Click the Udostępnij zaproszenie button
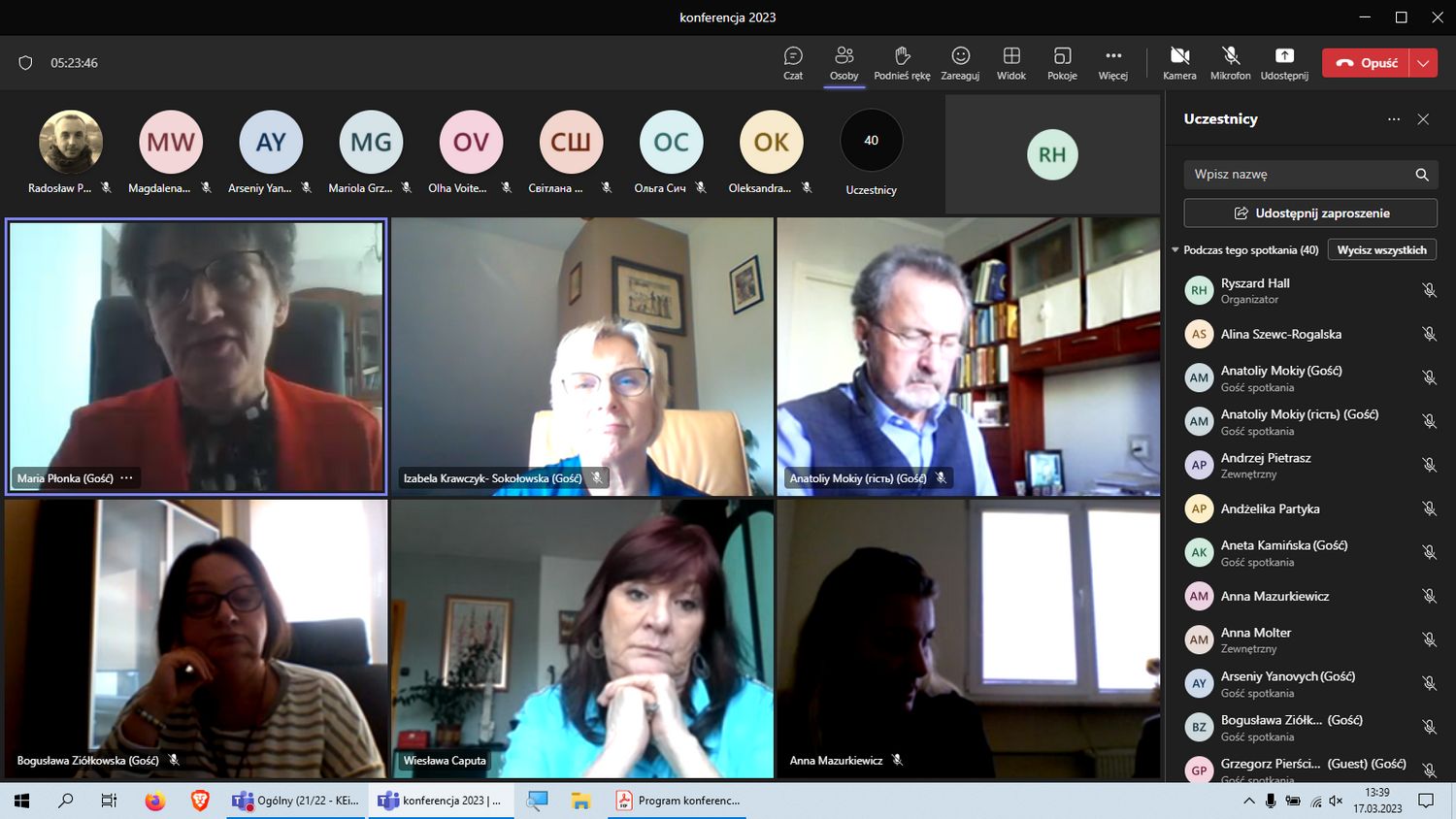The height and width of the screenshot is (819, 1456). (1310, 213)
